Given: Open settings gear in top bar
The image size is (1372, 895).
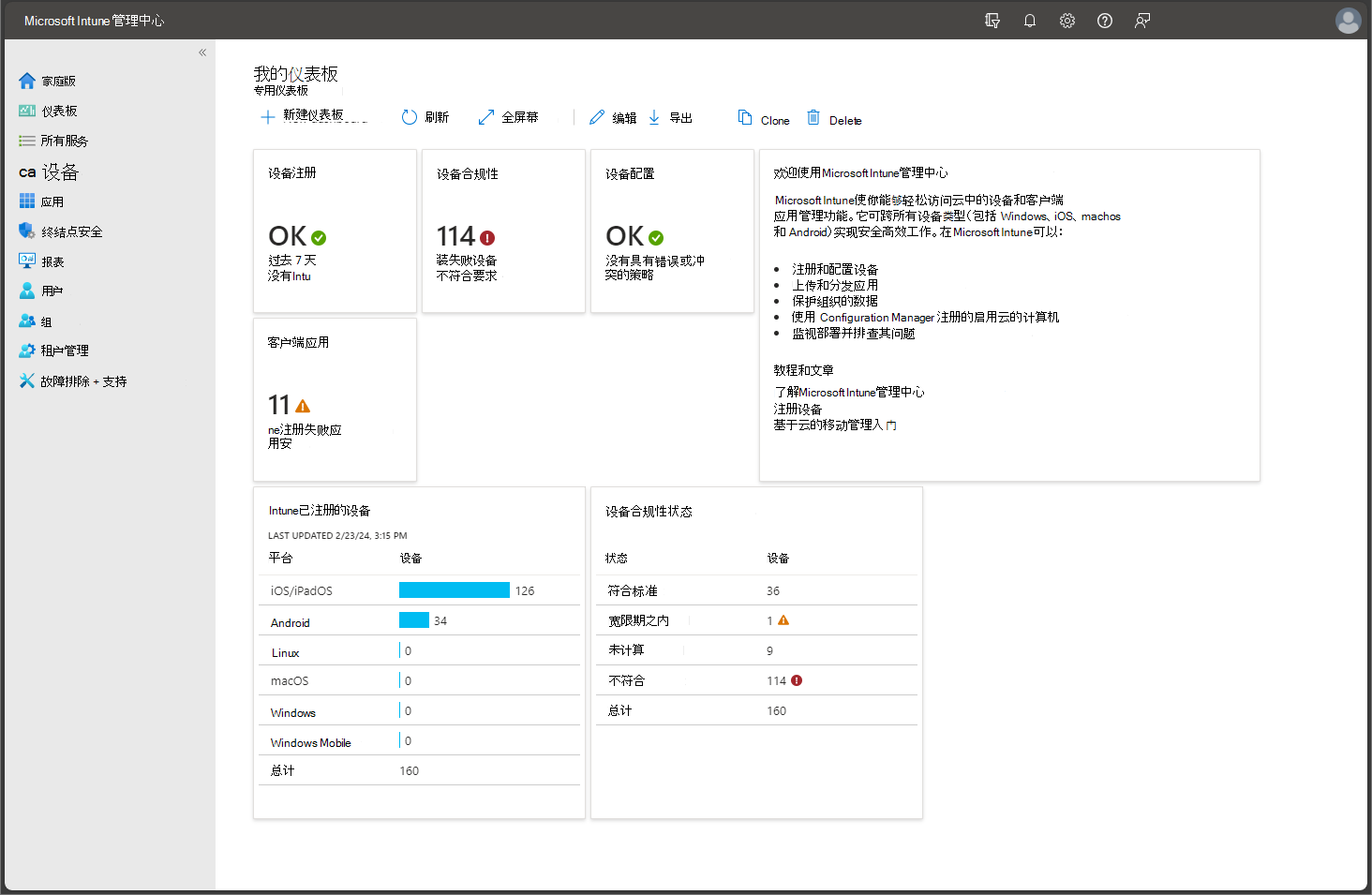Looking at the screenshot, I should pos(1067,21).
